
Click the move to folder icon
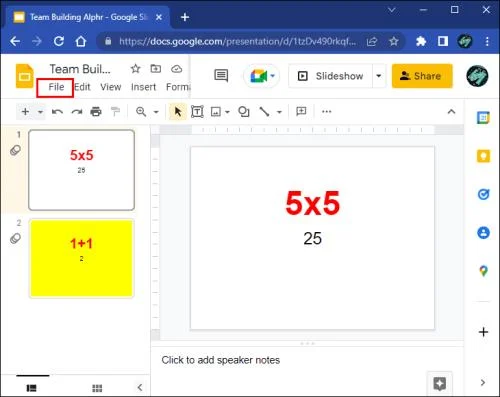point(156,69)
